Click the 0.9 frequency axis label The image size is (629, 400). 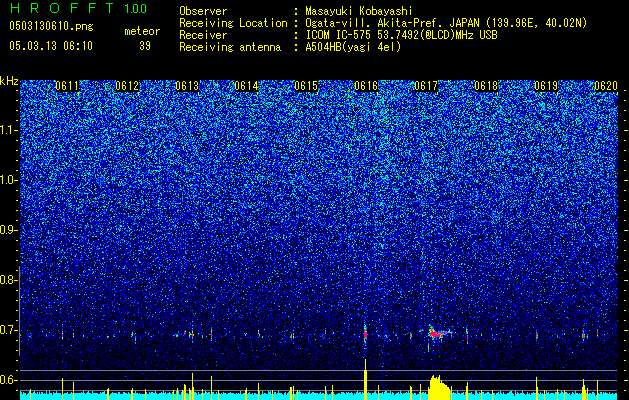[x=8, y=230]
